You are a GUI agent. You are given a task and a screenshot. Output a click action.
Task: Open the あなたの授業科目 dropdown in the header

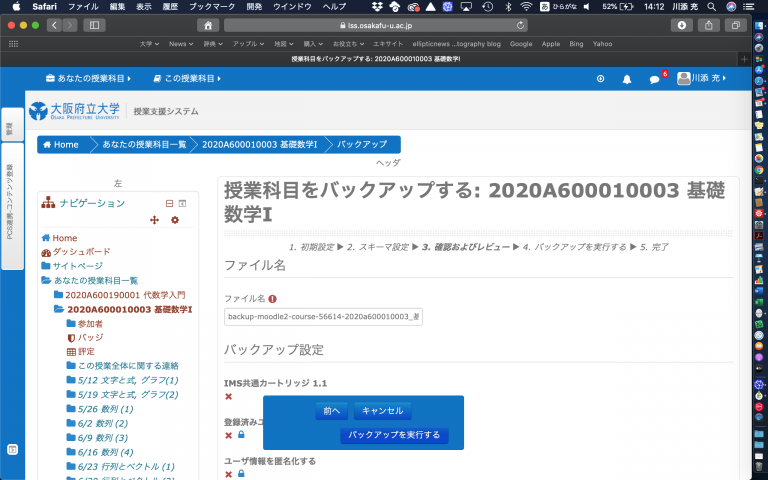click(x=88, y=78)
